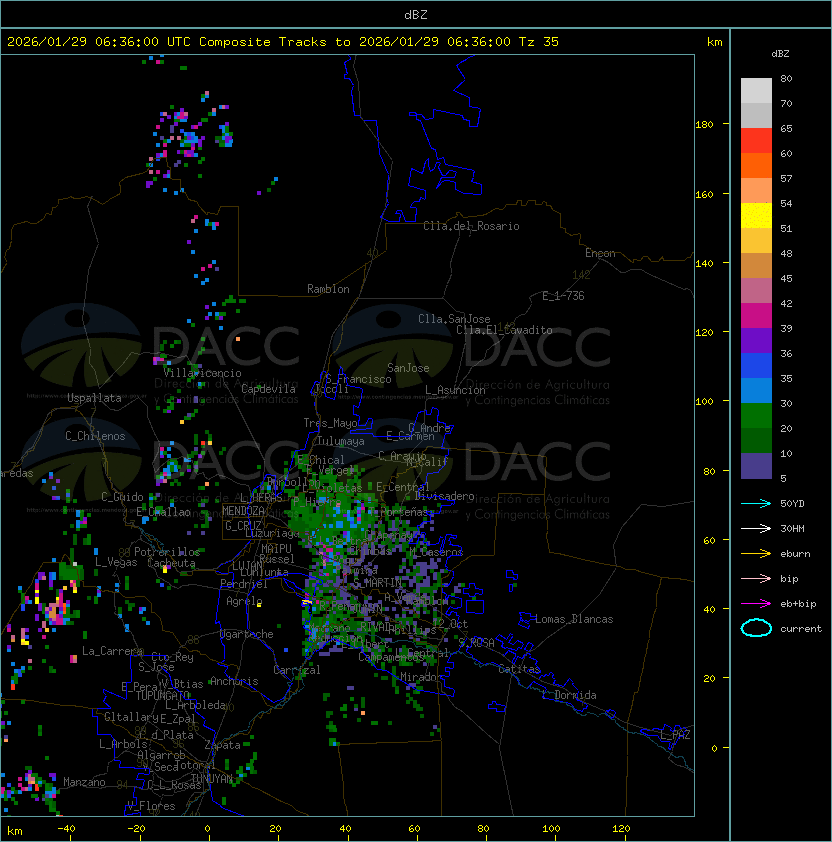
Task: Click the MAIPU place label
Action: (276, 549)
